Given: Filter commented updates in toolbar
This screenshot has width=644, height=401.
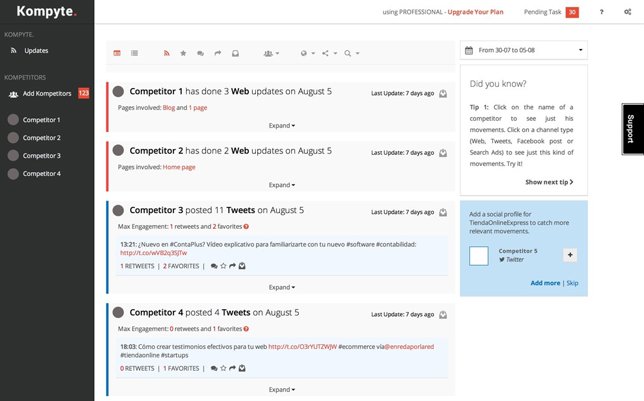Looking at the screenshot, I should tap(200, 53).
